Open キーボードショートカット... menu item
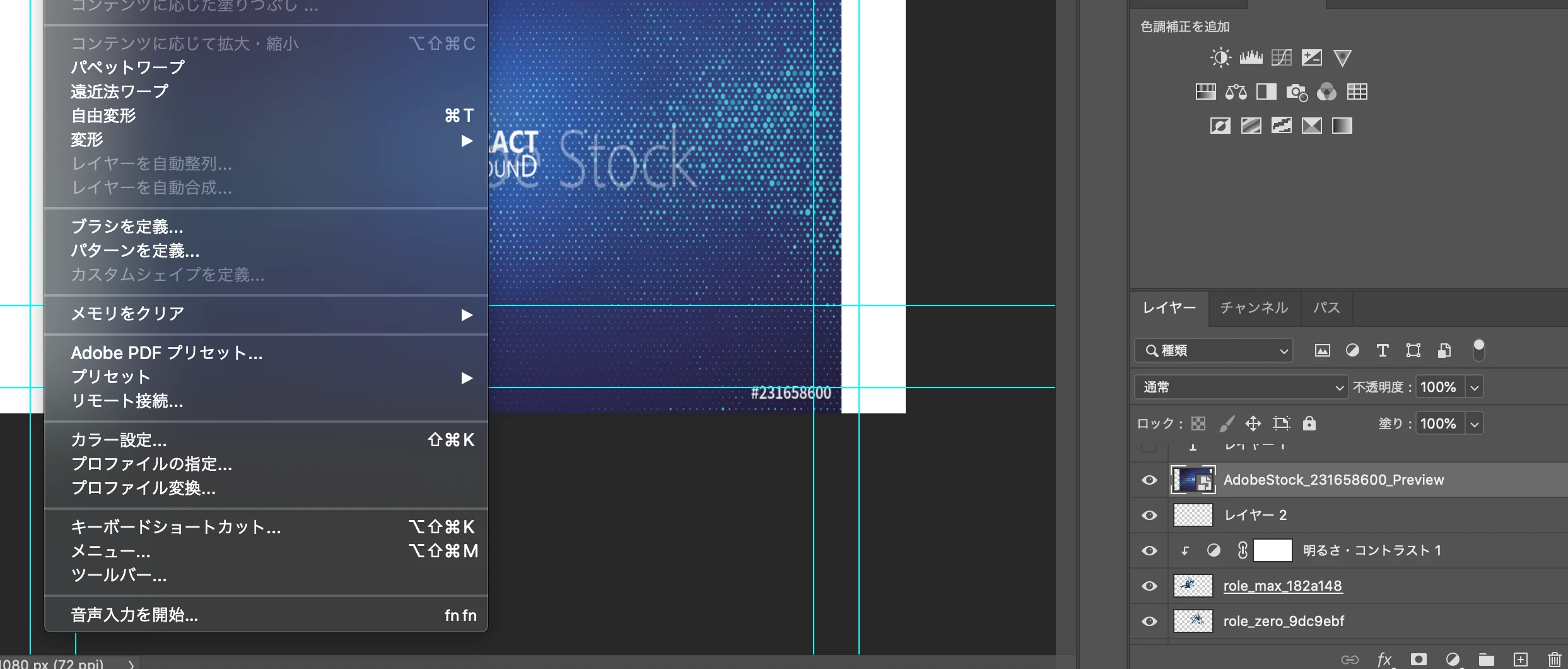 tap(266, 527)
